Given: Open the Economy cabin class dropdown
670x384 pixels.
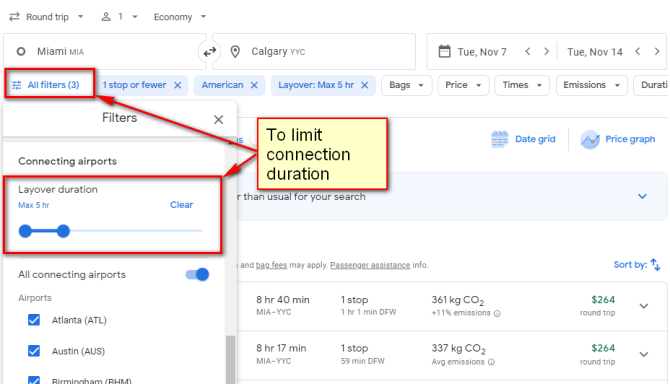Looking at the screenshot, I should [x=180, y=17].
